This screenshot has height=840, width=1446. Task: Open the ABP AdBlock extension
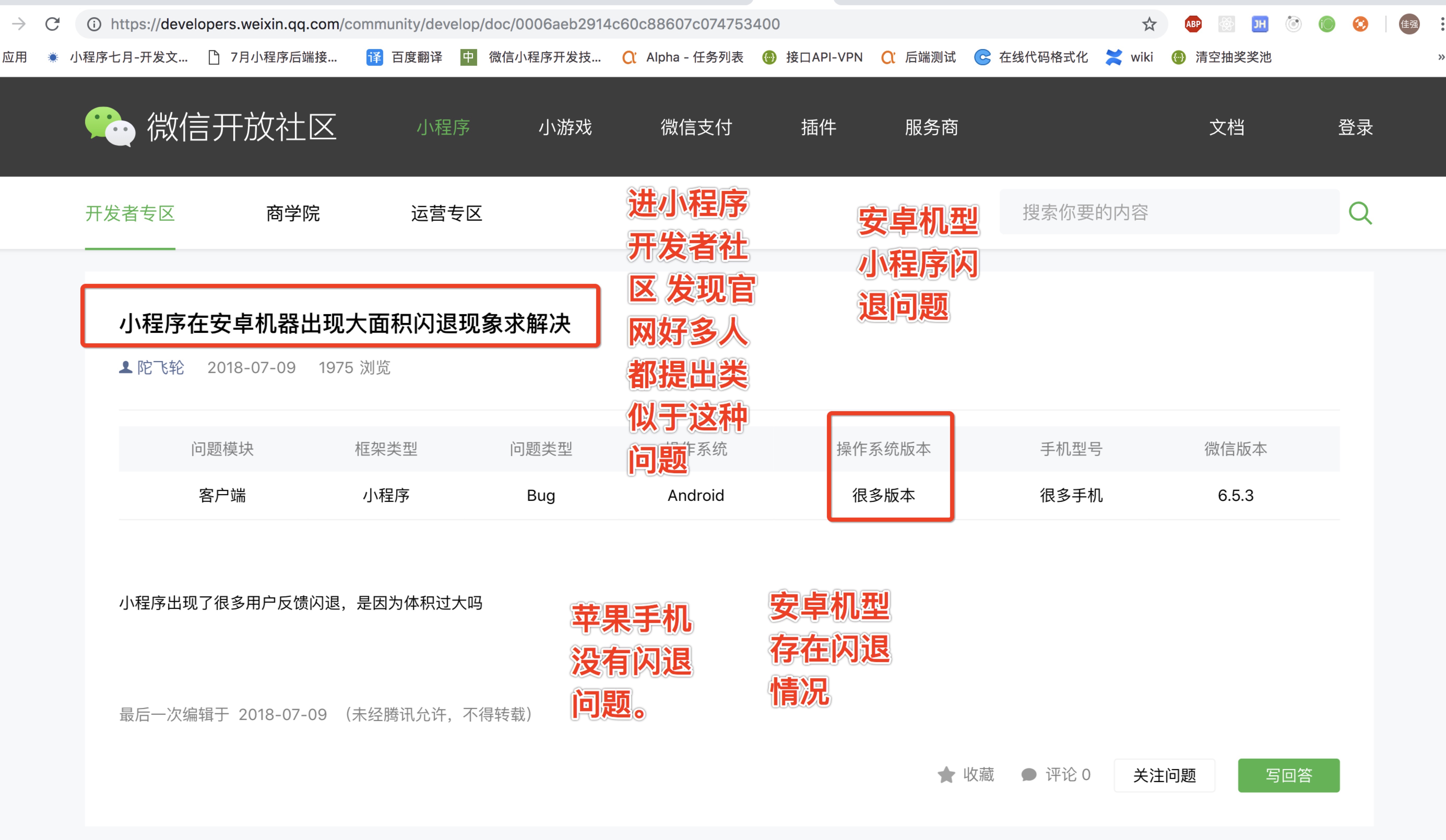coord(1193,23)
